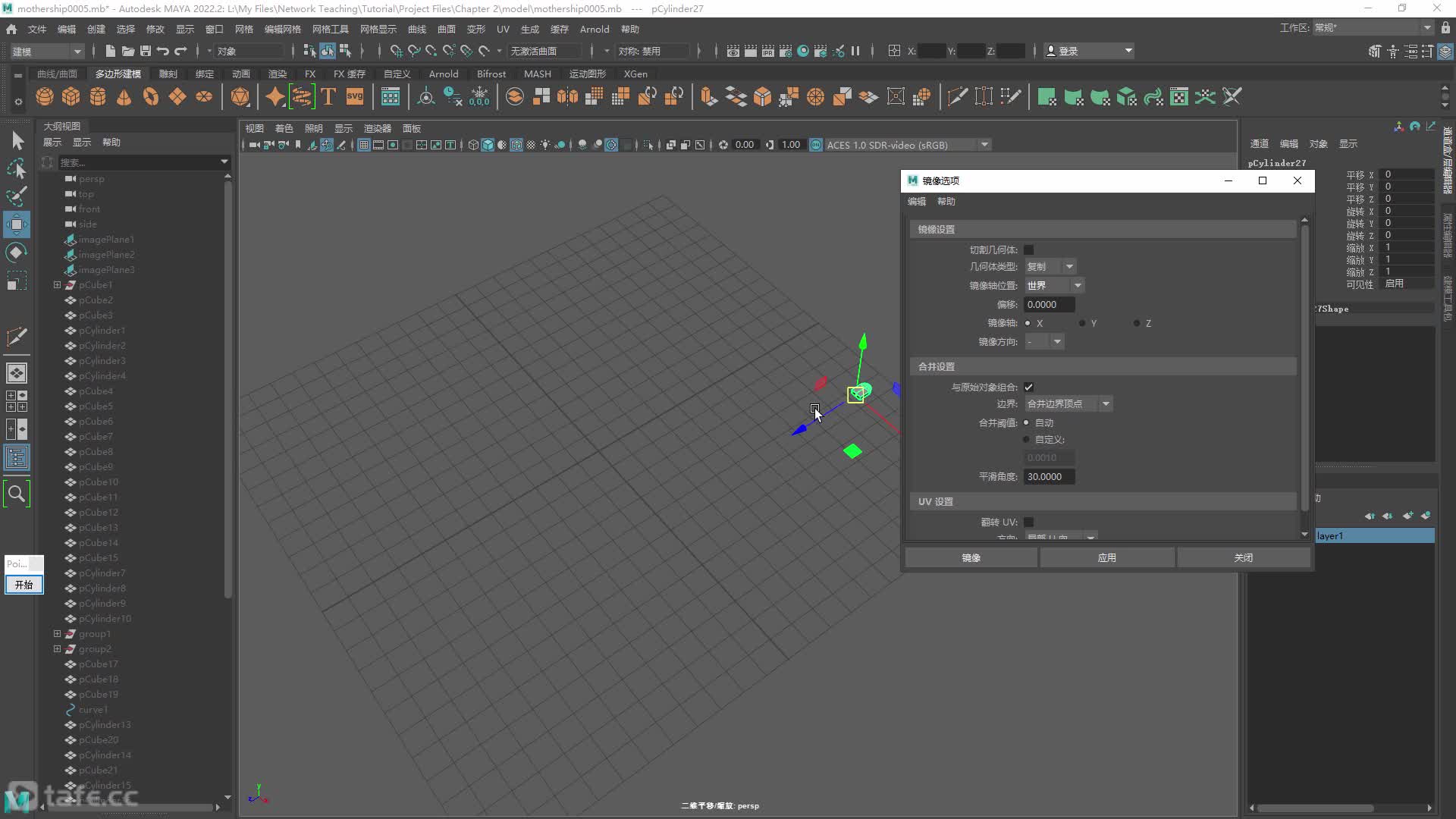Viewport: 1456px width, 819px height.
Task: Click the 开始 button
Action: [x=24, y=585]
